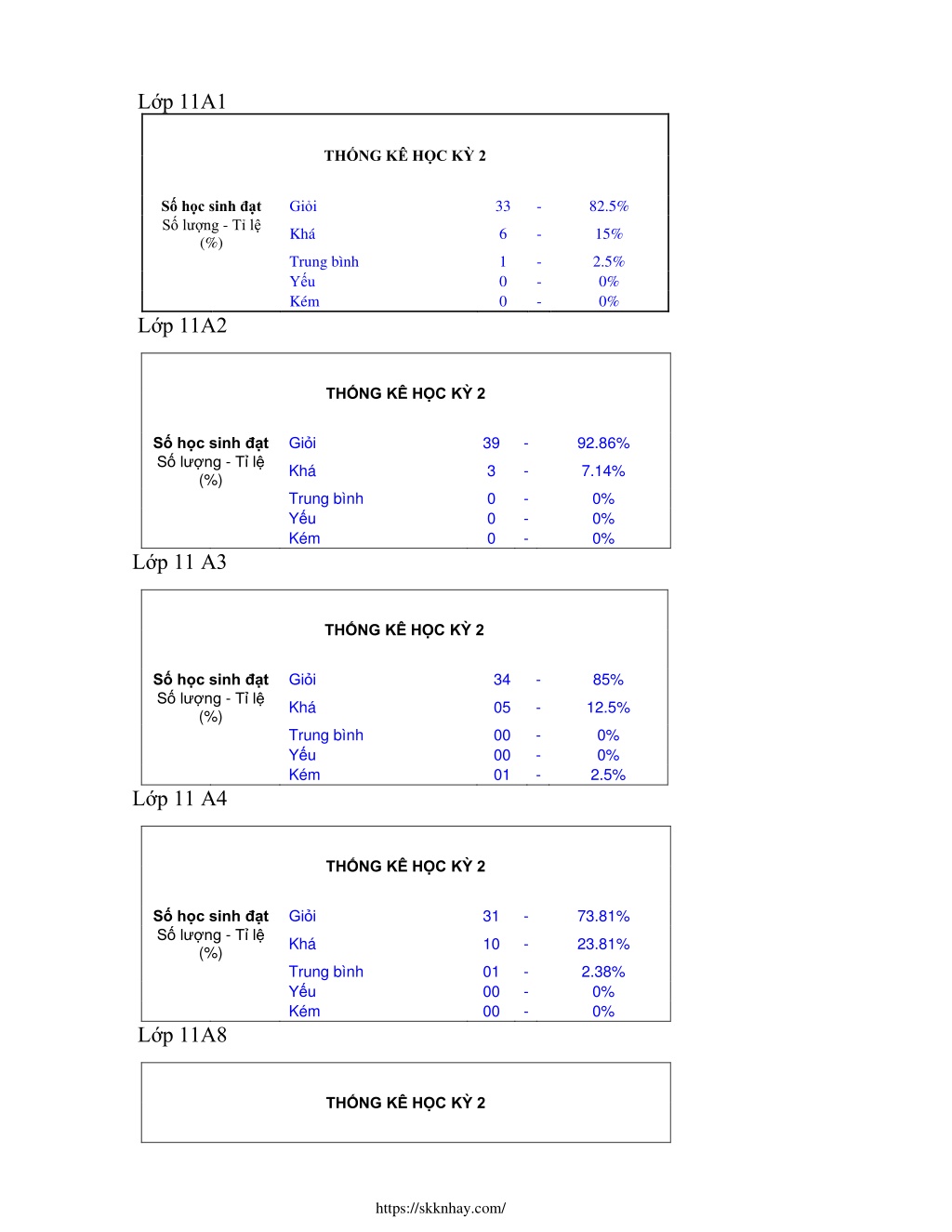The height and width of the screenshot is (1232, 952).
Task: Select the Lớp 11A8 heading
Action: 182,1035
